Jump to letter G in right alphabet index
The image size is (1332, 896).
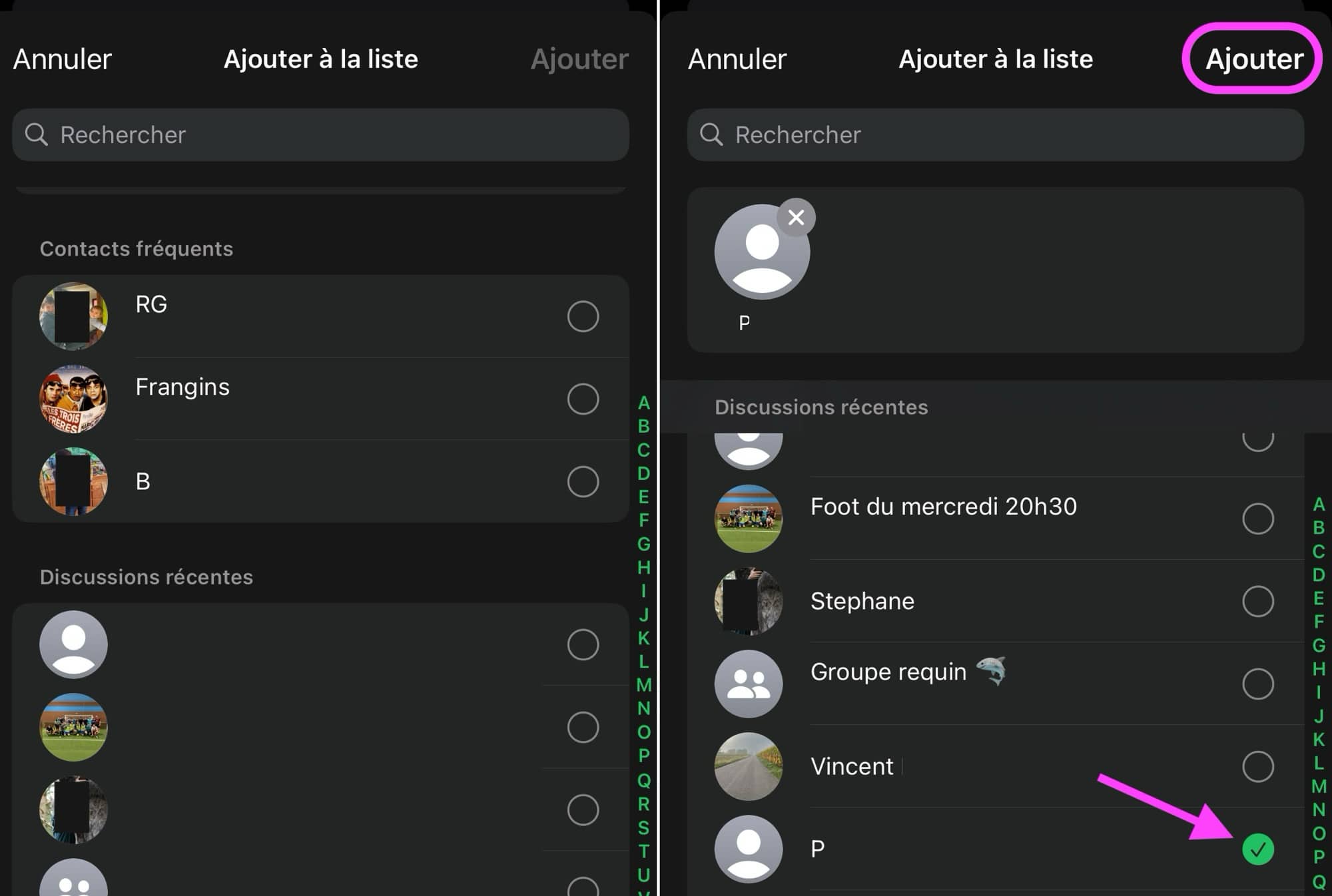point(1319,645)
